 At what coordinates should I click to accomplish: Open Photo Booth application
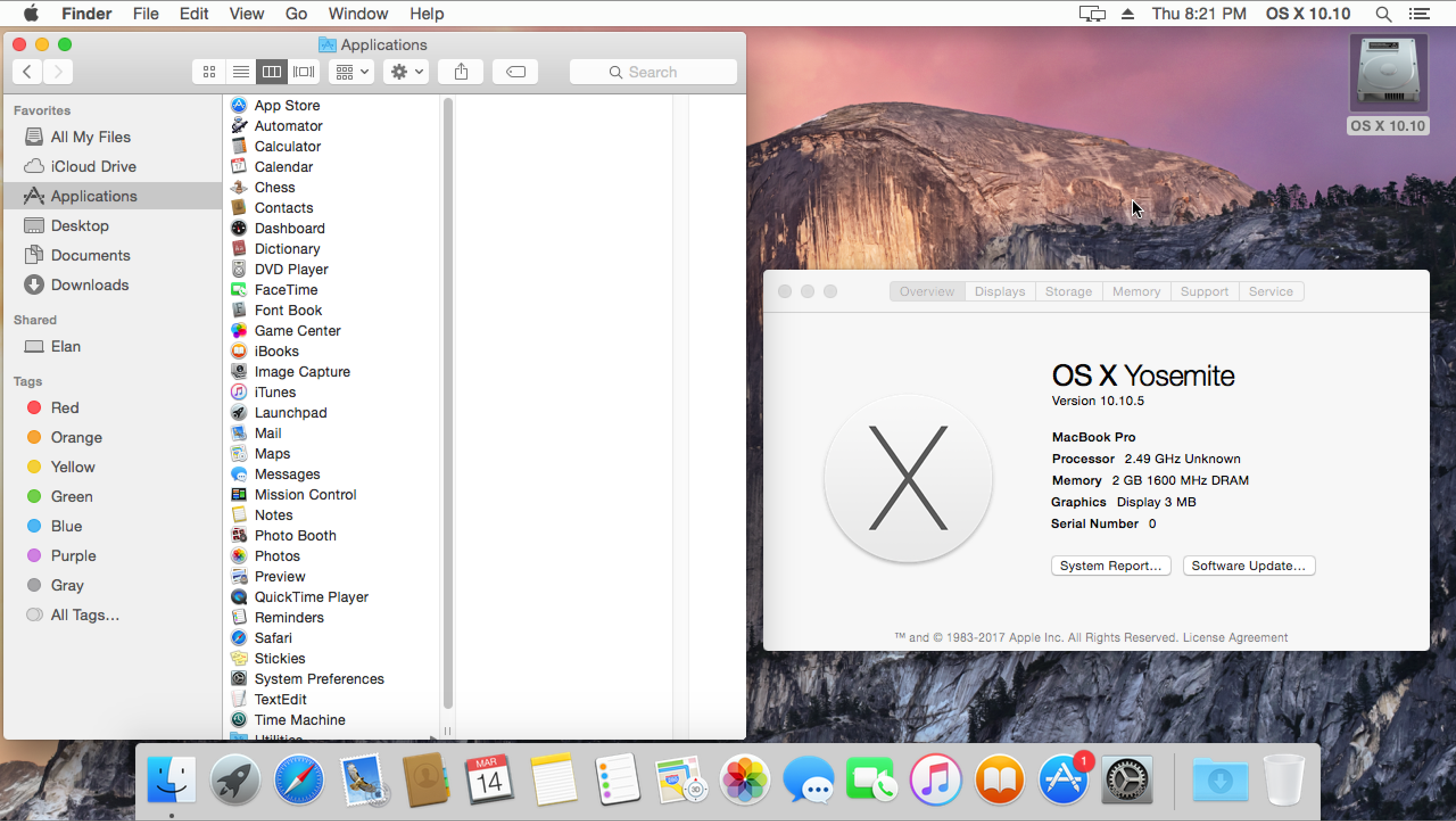(x=296, y=535)
